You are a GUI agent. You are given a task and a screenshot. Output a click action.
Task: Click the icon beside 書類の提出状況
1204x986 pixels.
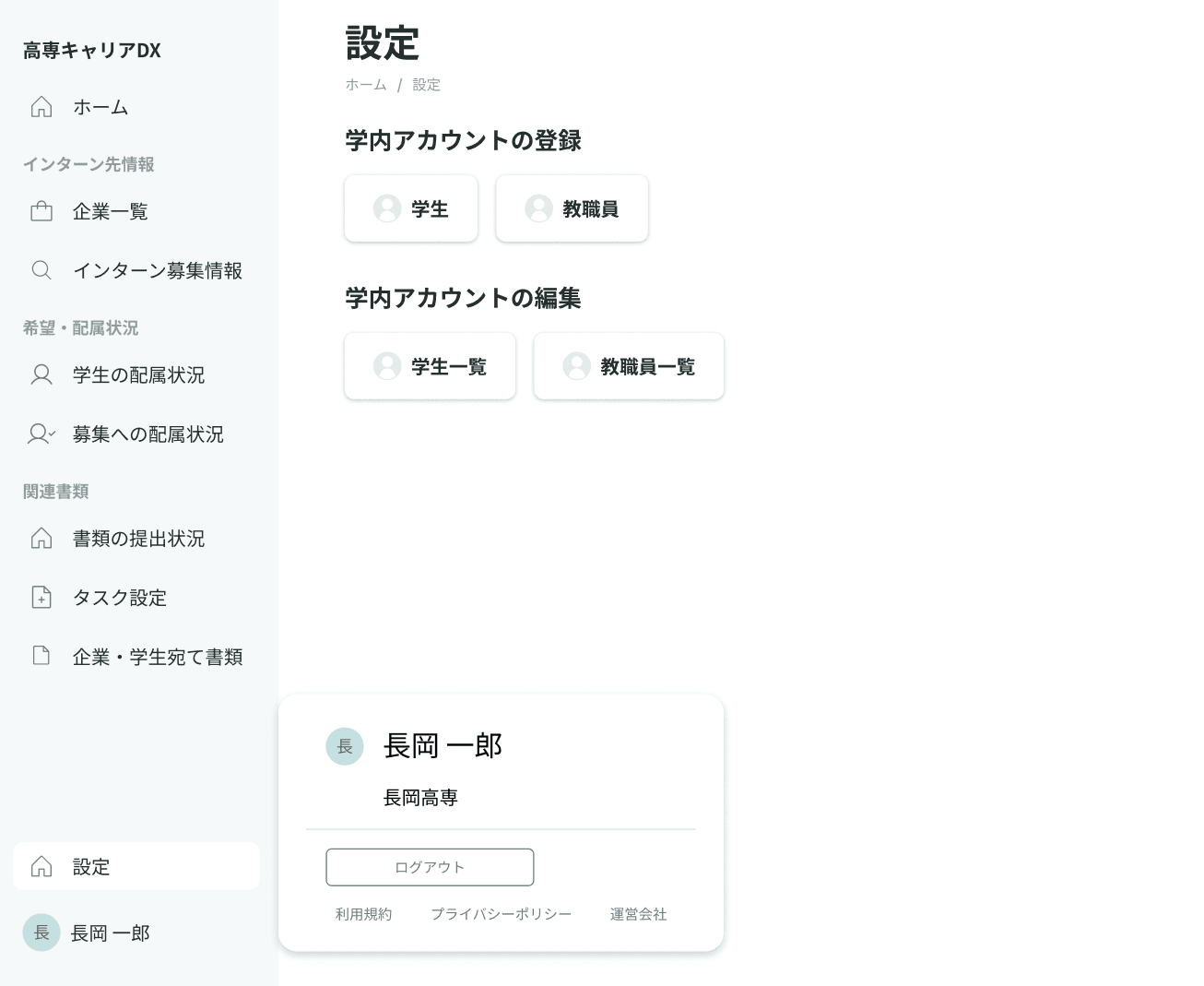coord(41,538)
